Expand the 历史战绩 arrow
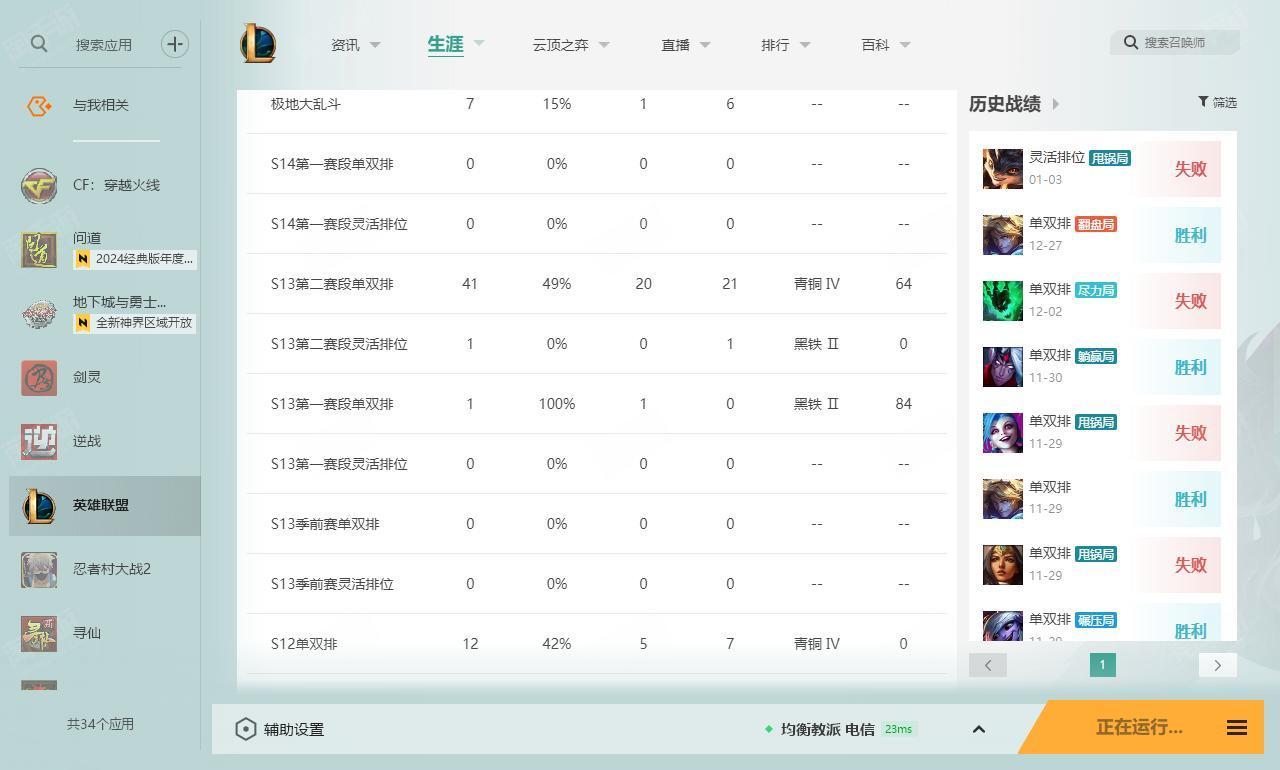This screenshot has width=1280, height=770. click(x=1056, y=104)
